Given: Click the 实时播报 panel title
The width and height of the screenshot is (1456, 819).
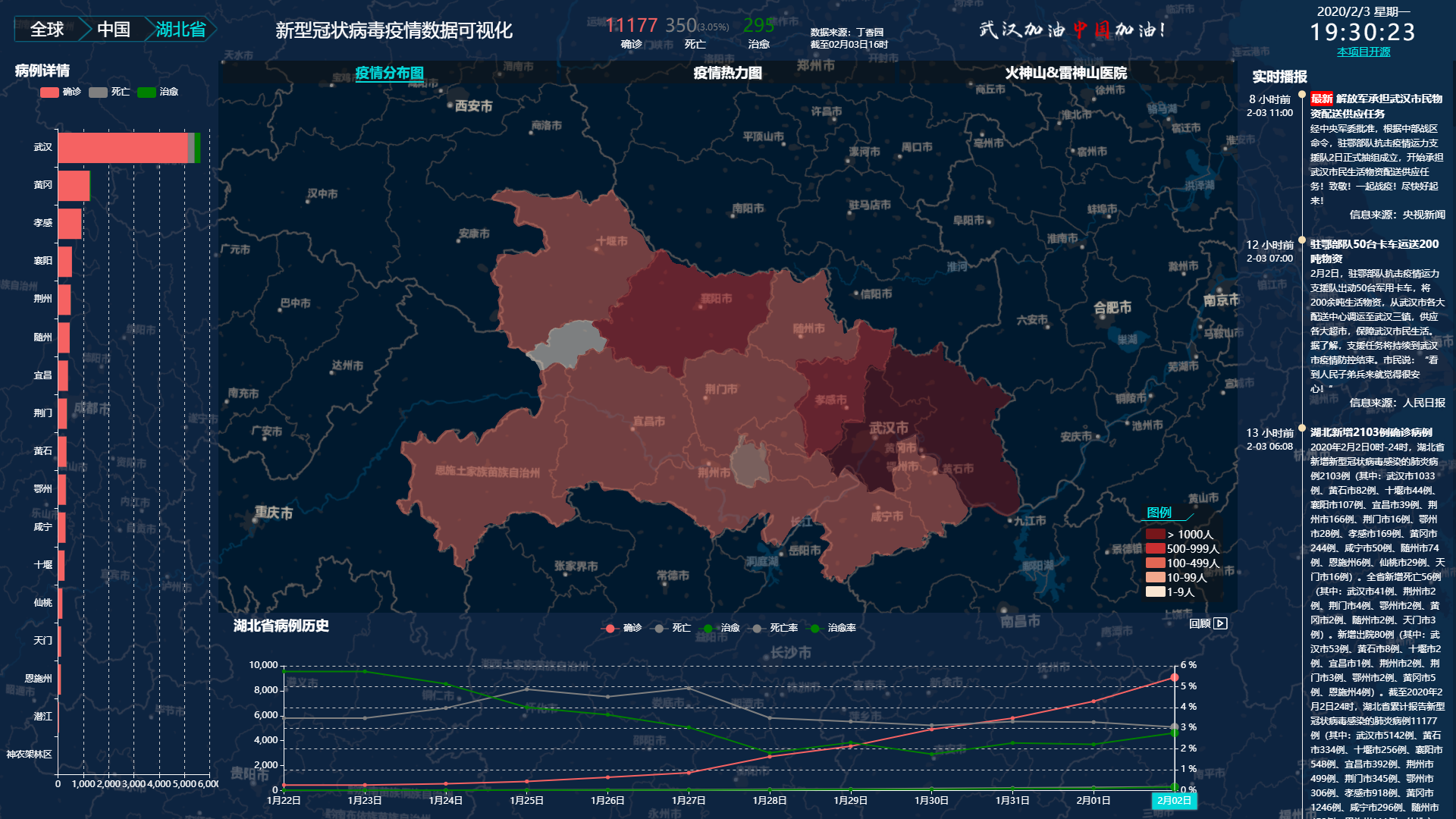Looking at the screenshot, I should (1279, 77).
